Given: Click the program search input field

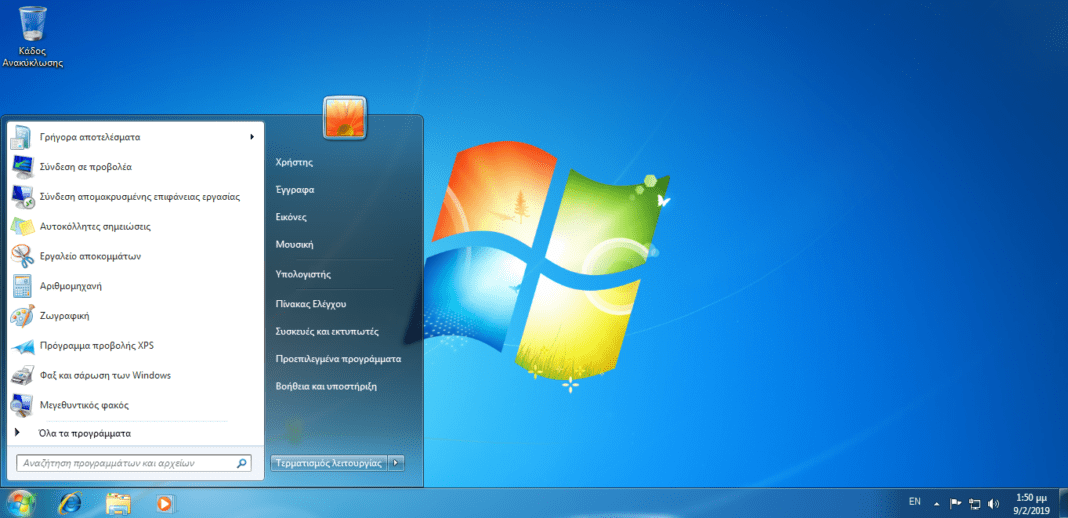Looking at the screenshot, I should click(x=134, y=464).
